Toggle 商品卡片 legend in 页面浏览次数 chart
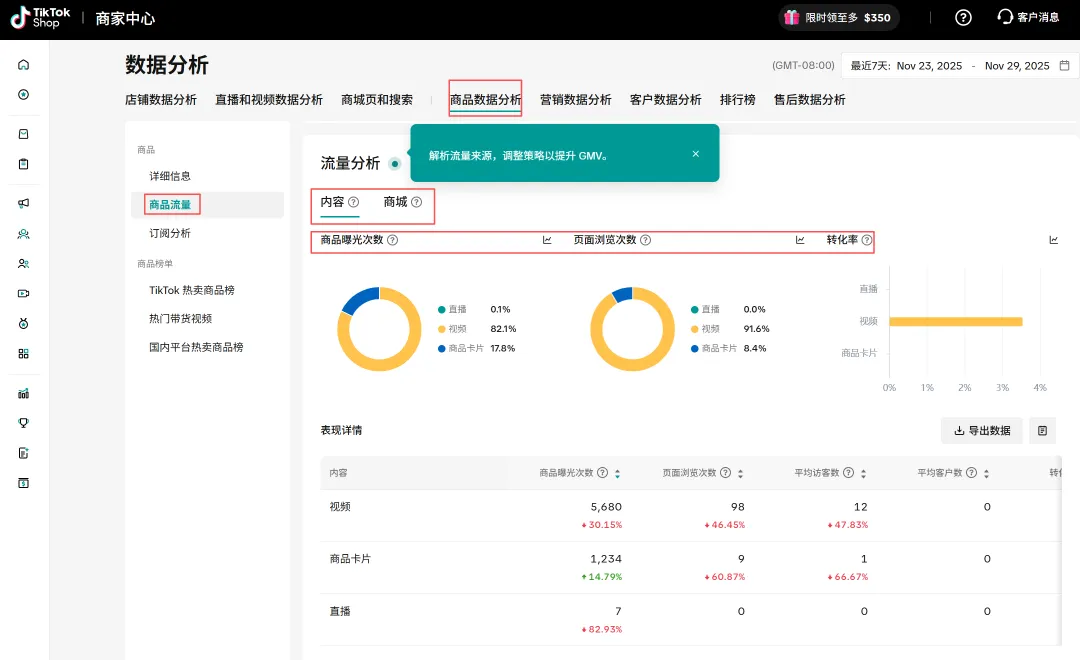This screenshot has height=660, width=1080. 718,348
